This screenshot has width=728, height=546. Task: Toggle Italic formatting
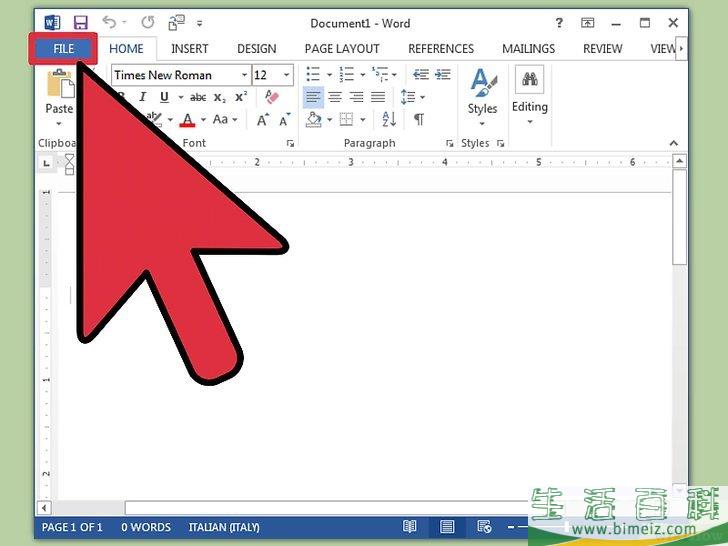pyautogui.click(x=143, y=97)
